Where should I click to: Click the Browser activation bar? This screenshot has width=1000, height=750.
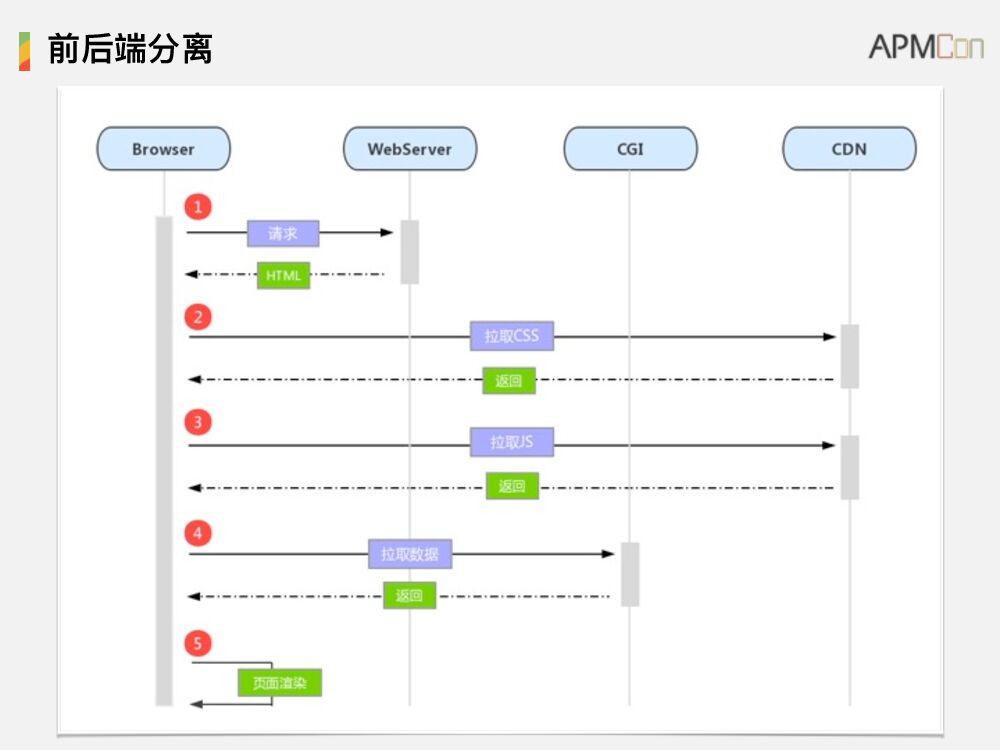coord(164,460)
